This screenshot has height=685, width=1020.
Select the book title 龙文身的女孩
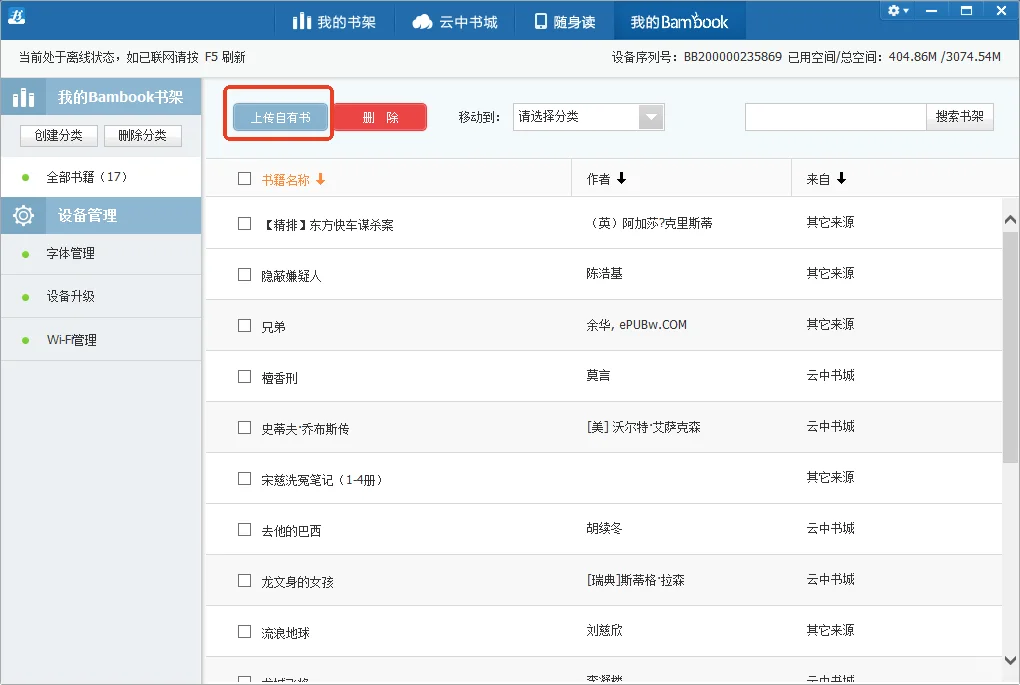tap(297, 582)
